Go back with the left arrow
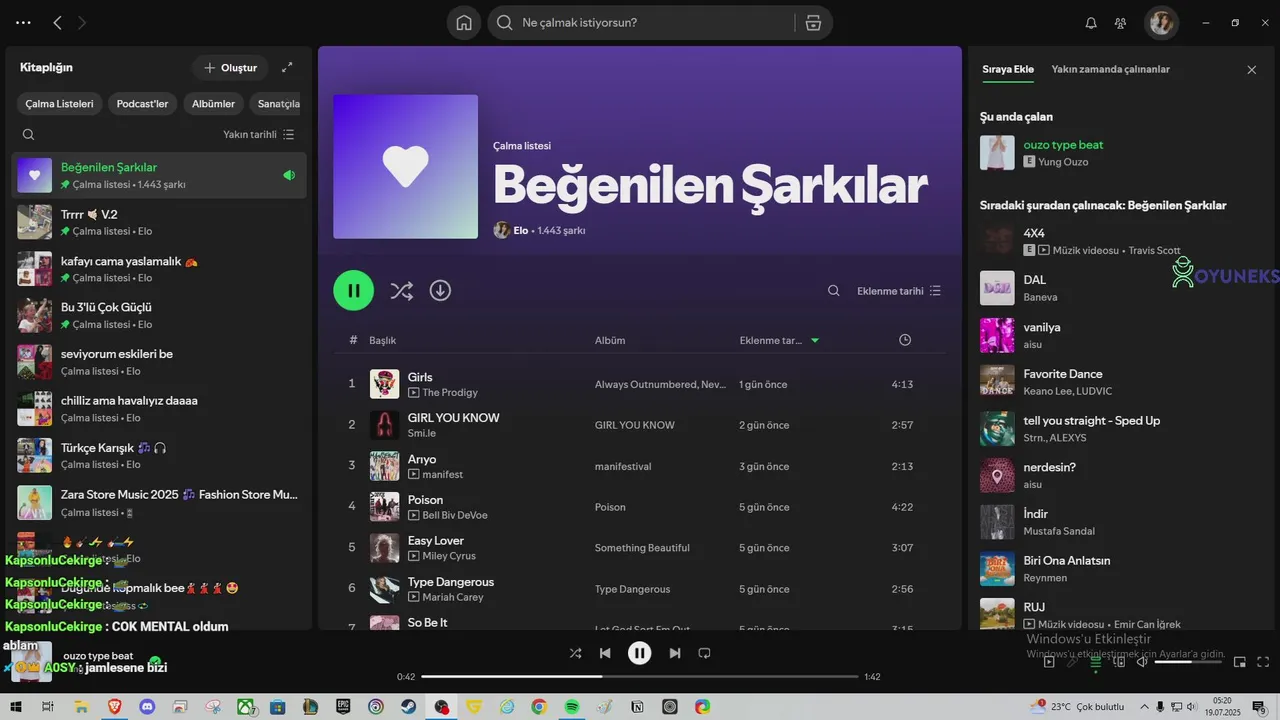Viewport: 1280px width, 720px height. point(57,22)
